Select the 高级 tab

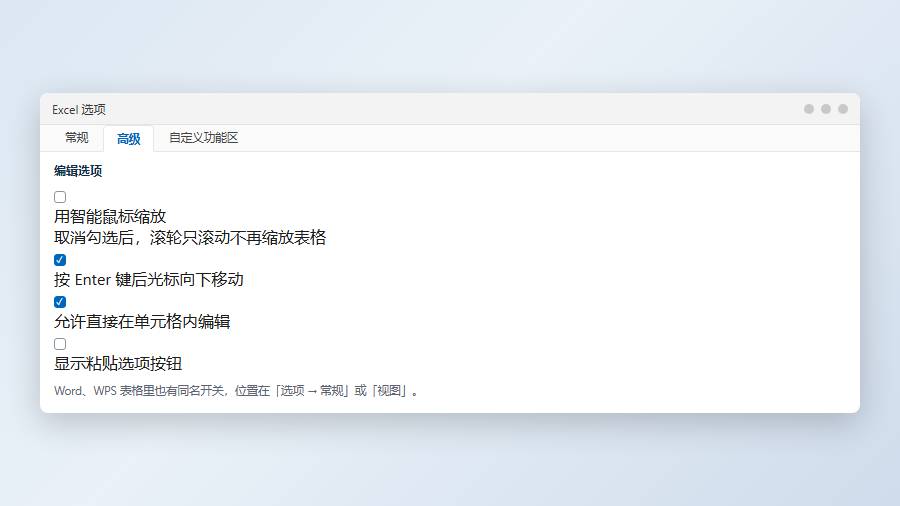pos(129,138)
